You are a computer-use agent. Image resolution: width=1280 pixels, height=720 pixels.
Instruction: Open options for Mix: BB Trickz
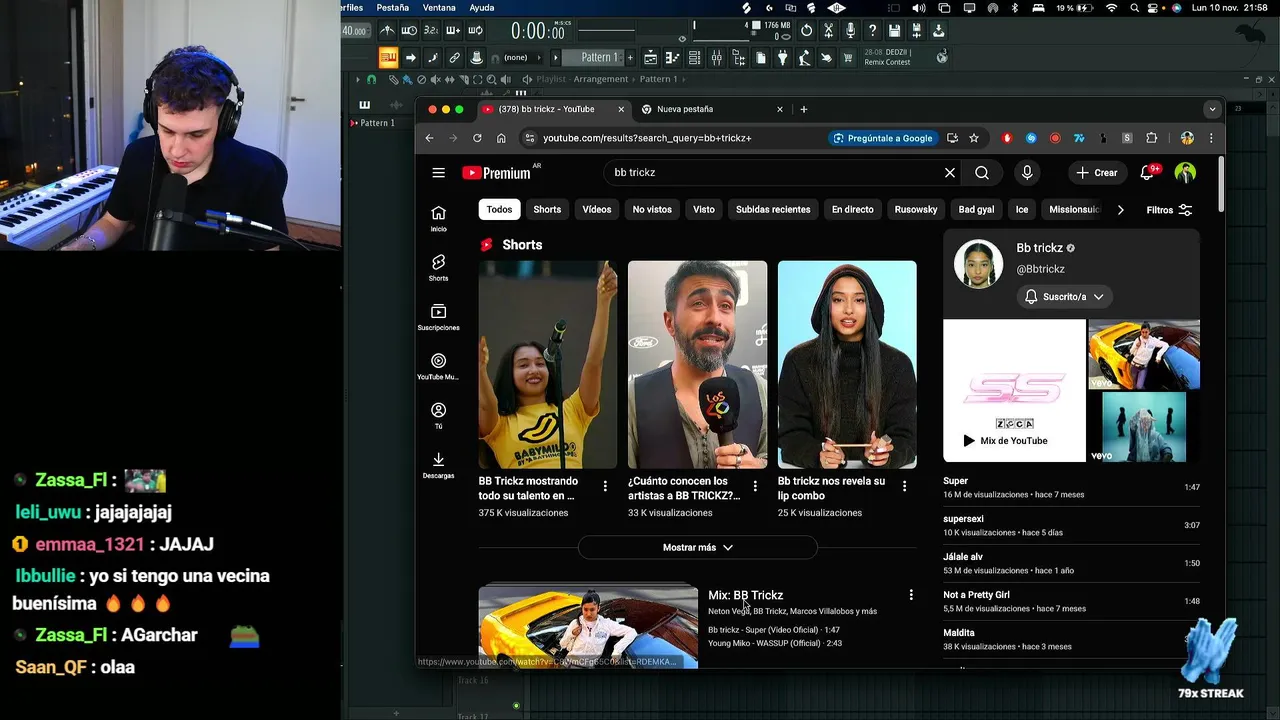point(911,595)
